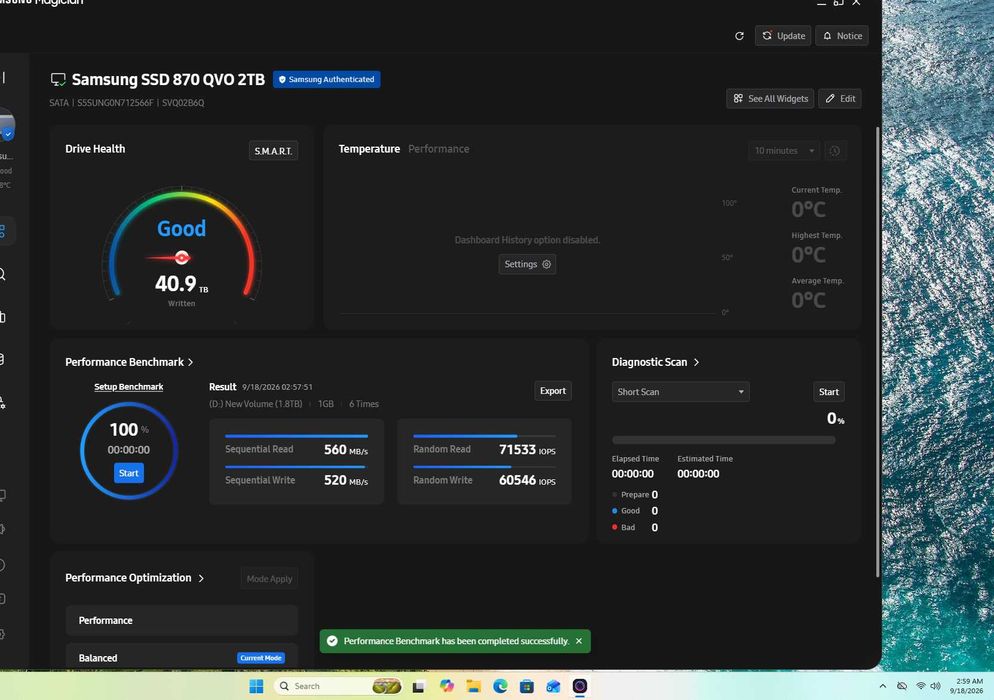Click the Random Read 71533 IOPS value
This screenshot has height=700, width=994.
(x=527, y=450)
